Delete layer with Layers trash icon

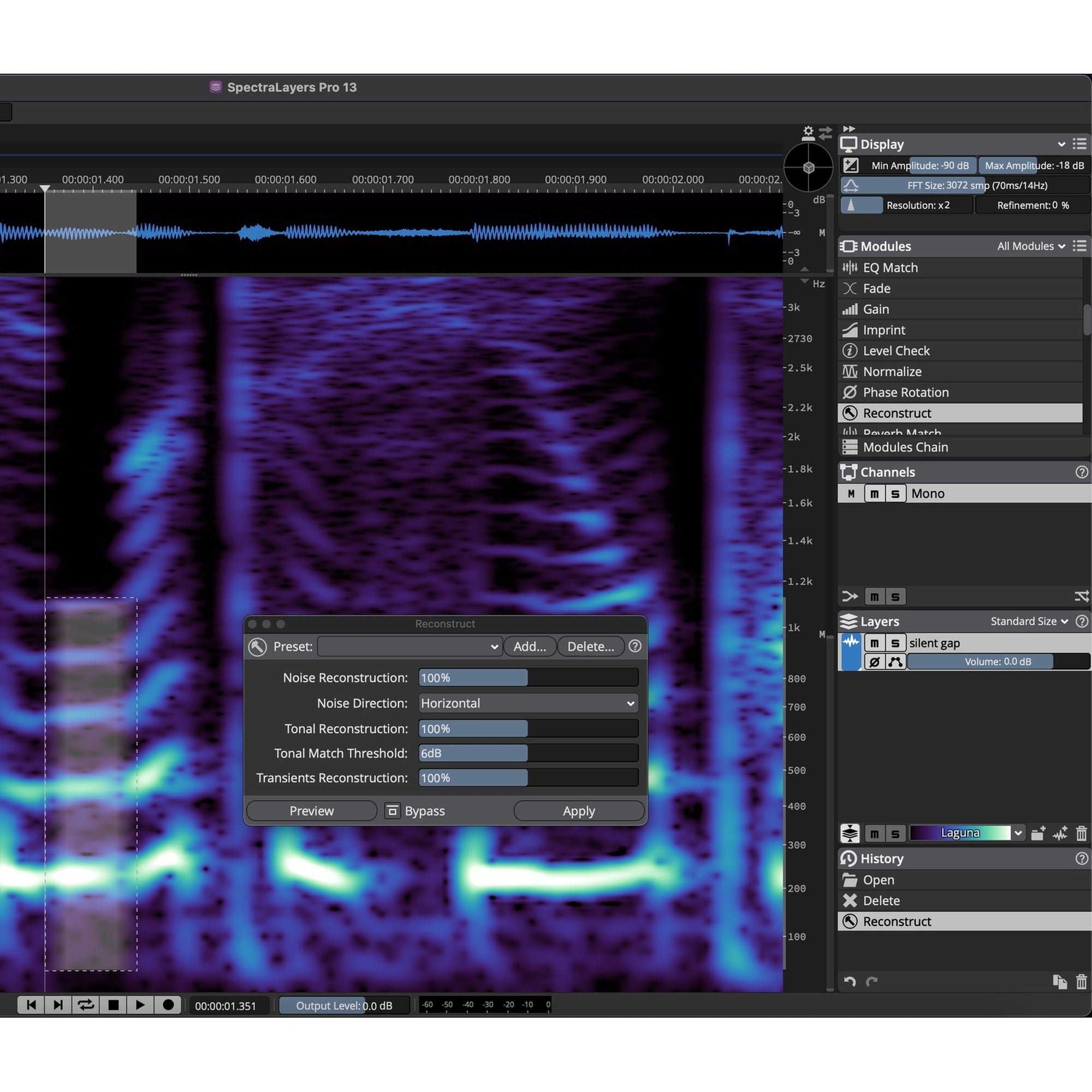(x=1081, y=833)
